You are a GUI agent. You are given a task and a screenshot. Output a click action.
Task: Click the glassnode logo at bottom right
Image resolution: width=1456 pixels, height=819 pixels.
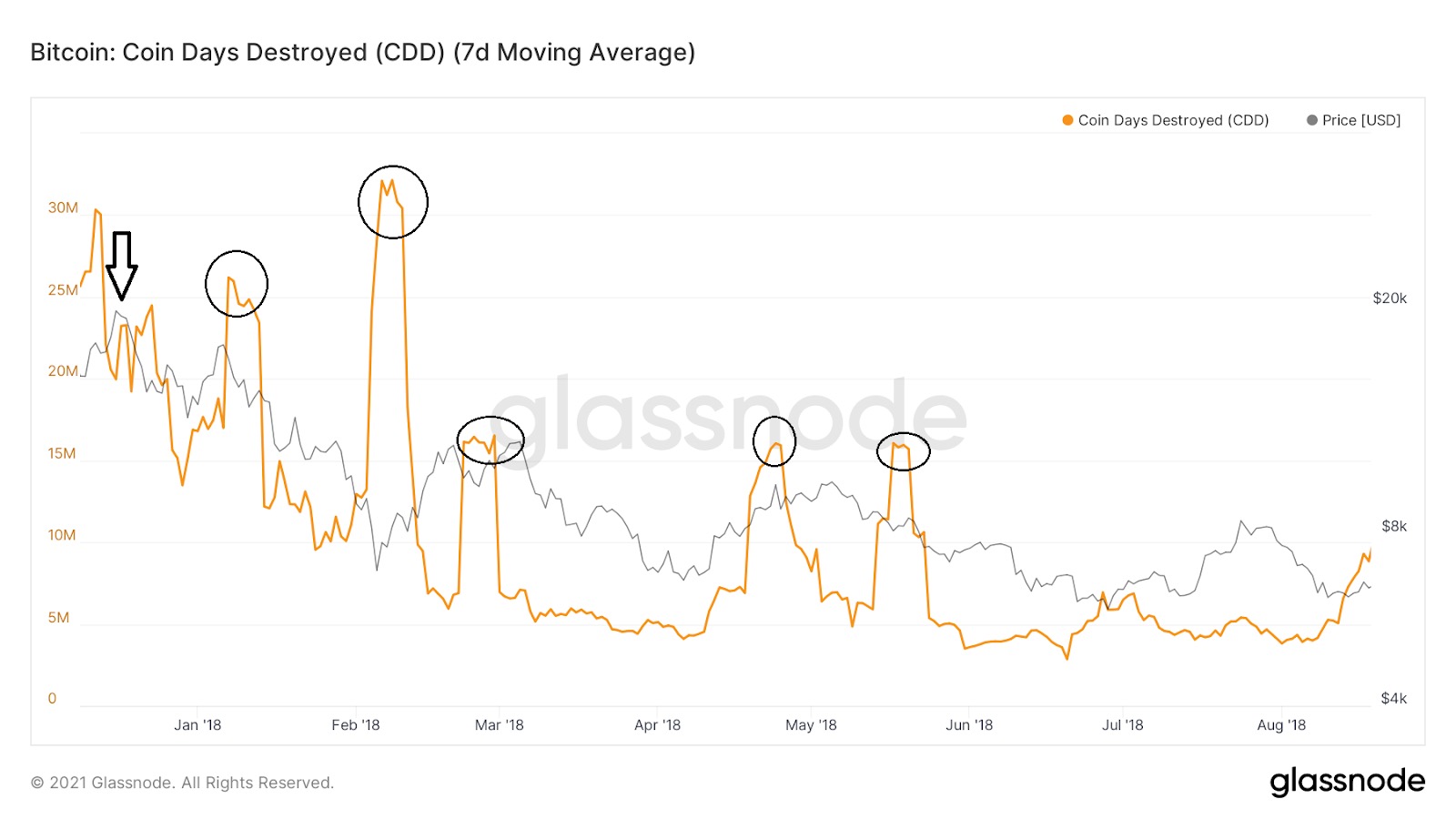coord(1347,782)
